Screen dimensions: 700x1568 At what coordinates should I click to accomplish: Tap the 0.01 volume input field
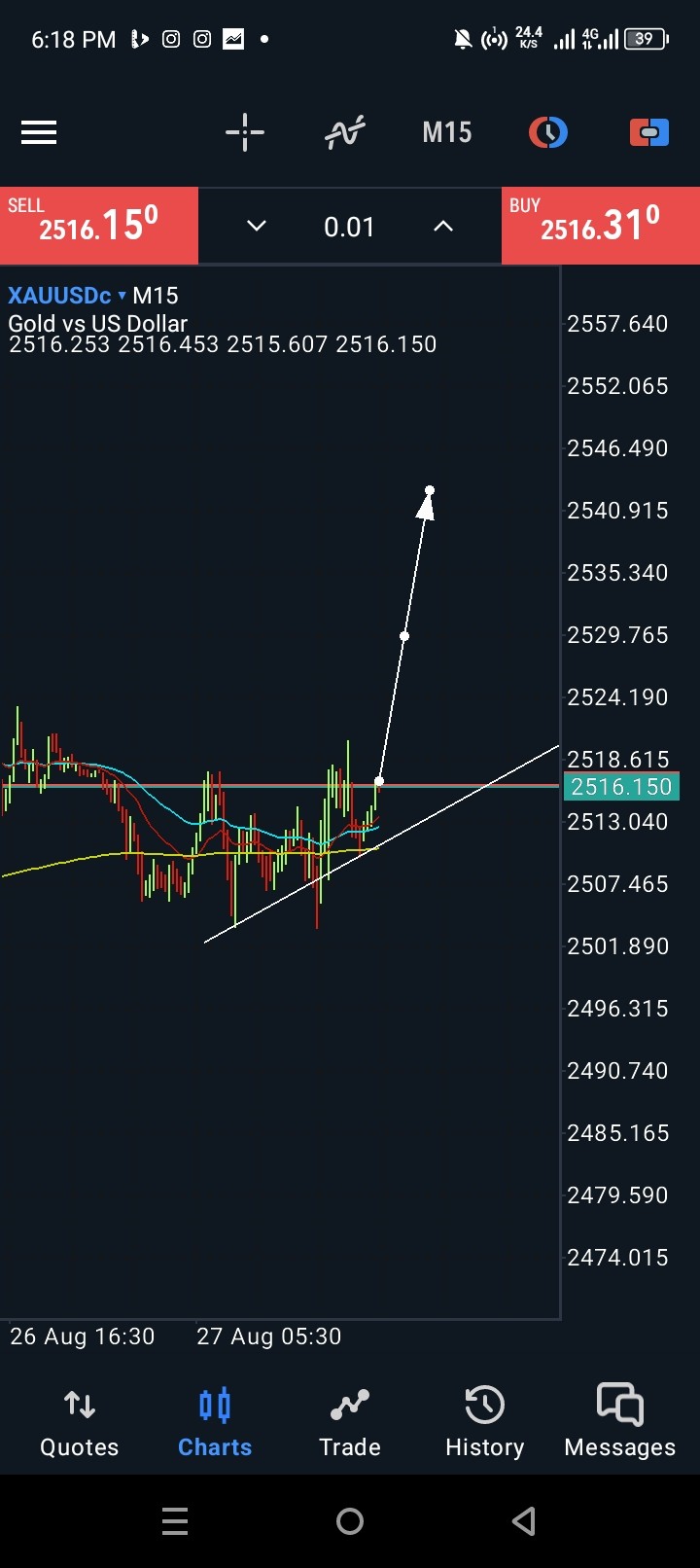[x=349, y=226]
